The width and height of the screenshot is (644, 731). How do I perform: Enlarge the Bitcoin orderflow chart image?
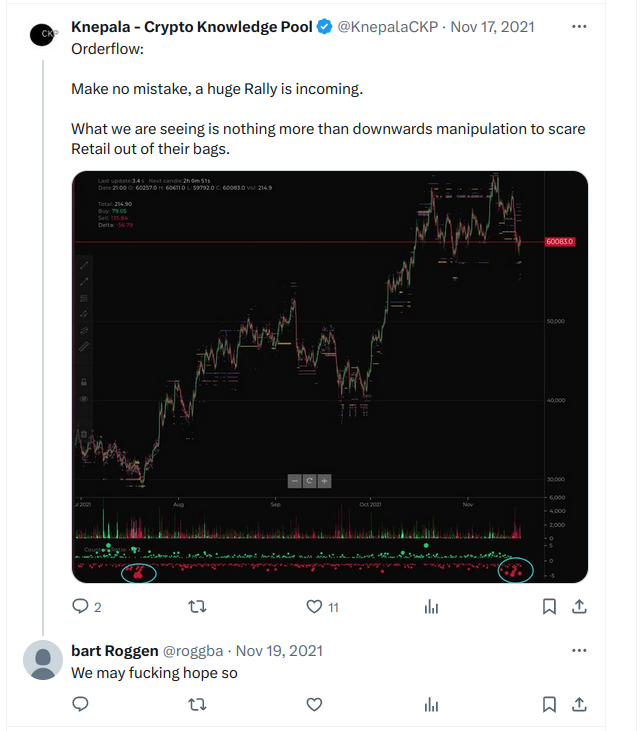pyautogui.click(x=330, y=377)
